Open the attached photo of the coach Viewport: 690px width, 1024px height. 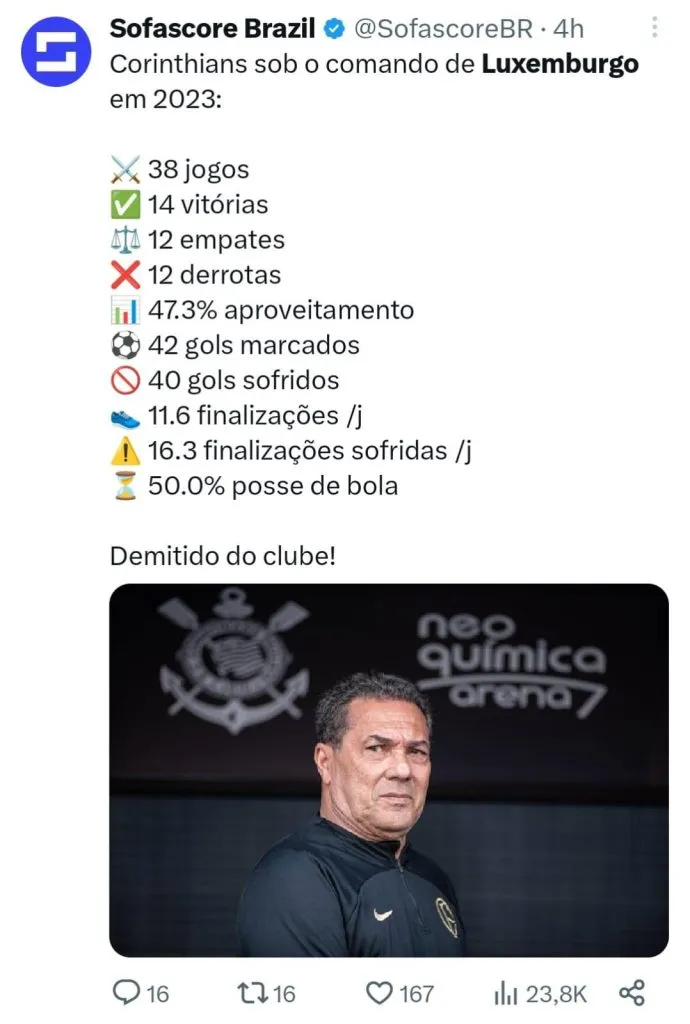(388, 770)
